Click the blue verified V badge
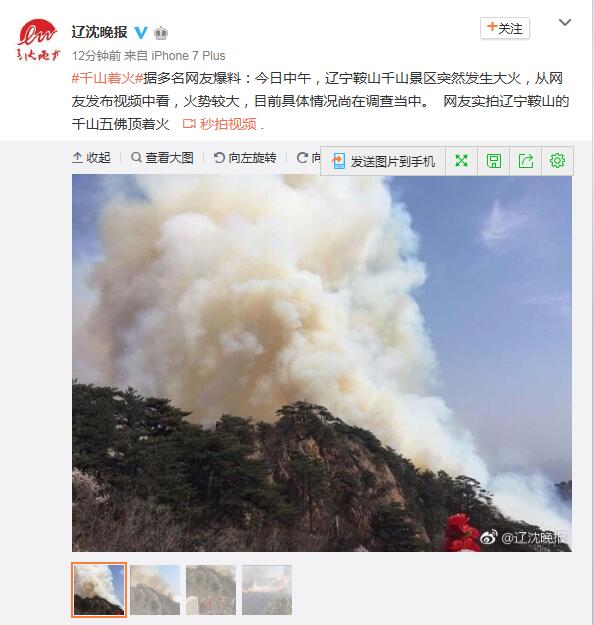The image size is (594, 625). 141,32
